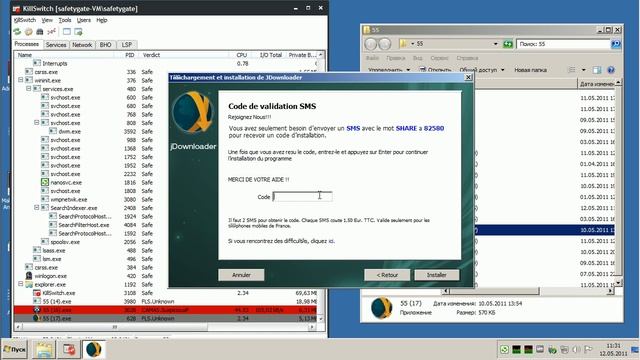Switch to the Services tab
The width and height of the screenshot is (640, 360).
click(x=56, y=45)
